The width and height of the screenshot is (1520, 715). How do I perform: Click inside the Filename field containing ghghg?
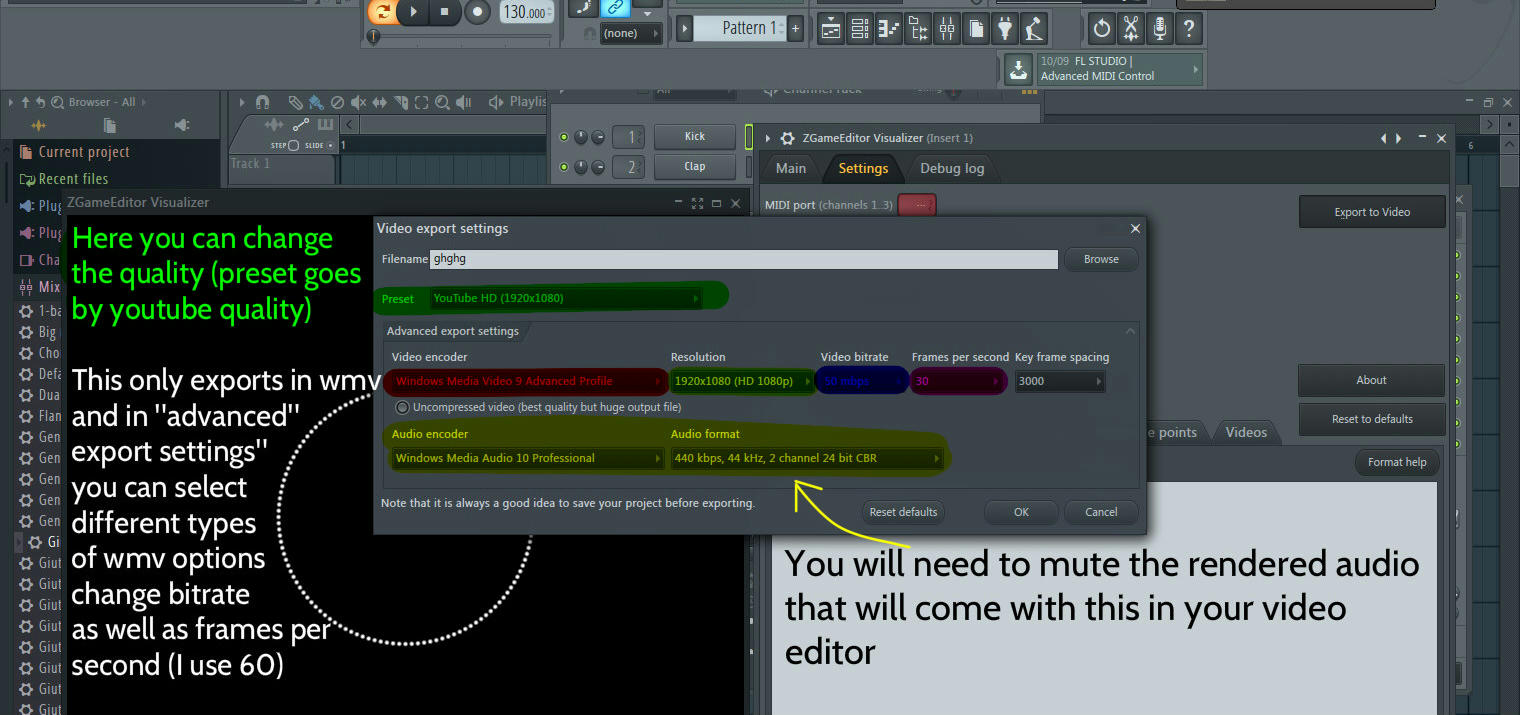pos(742,259)
